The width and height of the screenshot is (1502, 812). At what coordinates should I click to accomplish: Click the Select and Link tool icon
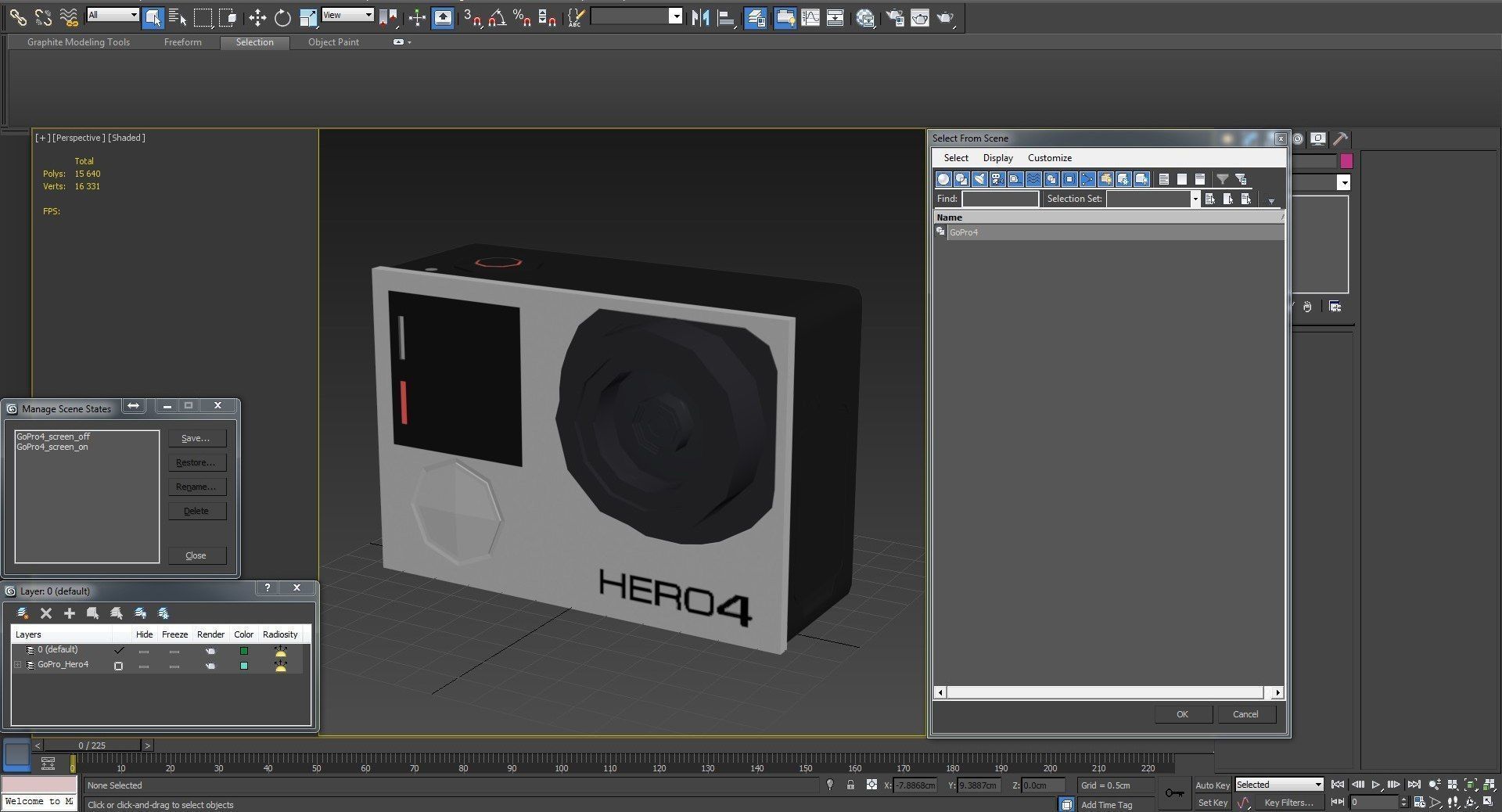pyautogui.click(x=17, y=17)
